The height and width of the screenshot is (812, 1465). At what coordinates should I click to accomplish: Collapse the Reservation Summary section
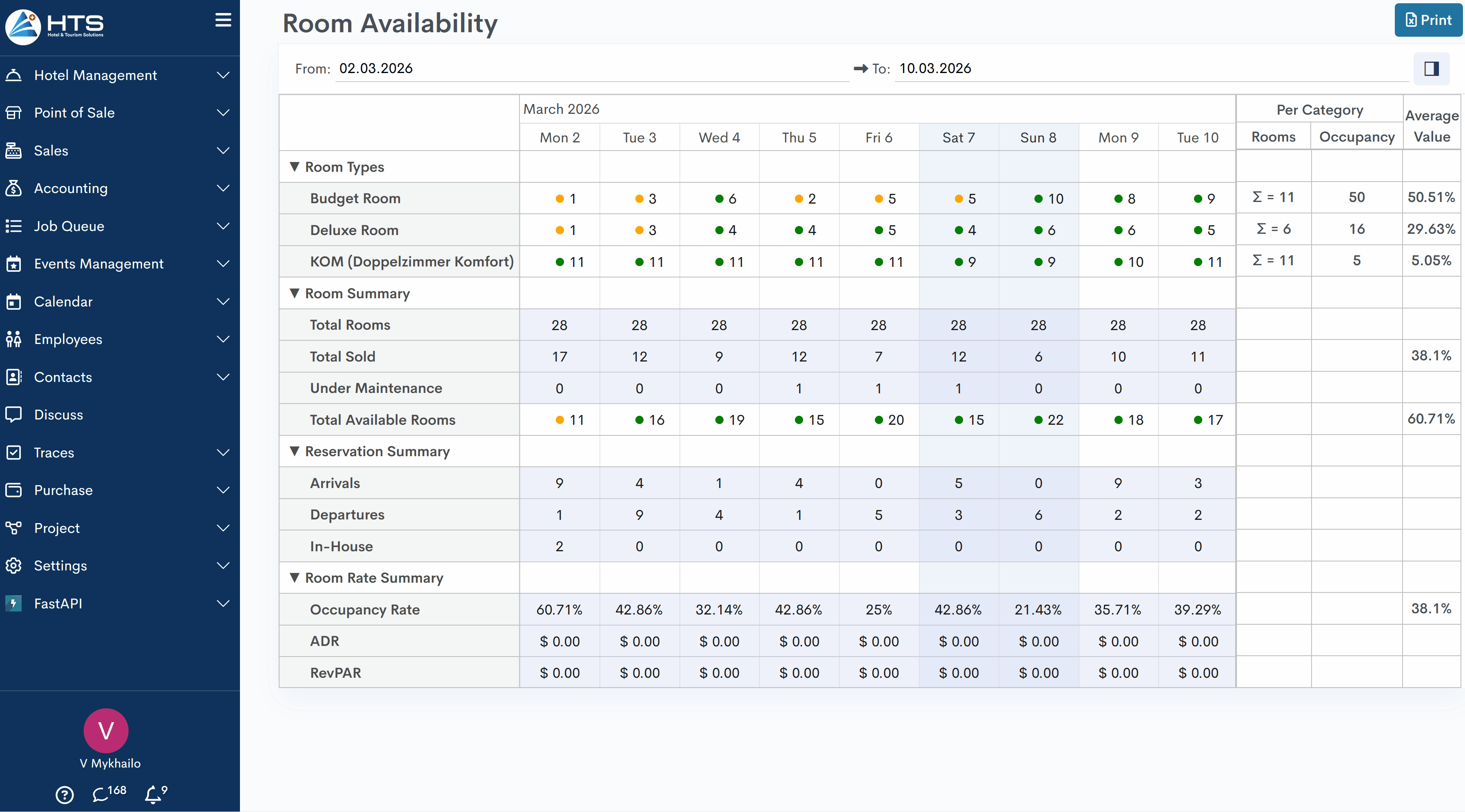[x=295, y=451]
